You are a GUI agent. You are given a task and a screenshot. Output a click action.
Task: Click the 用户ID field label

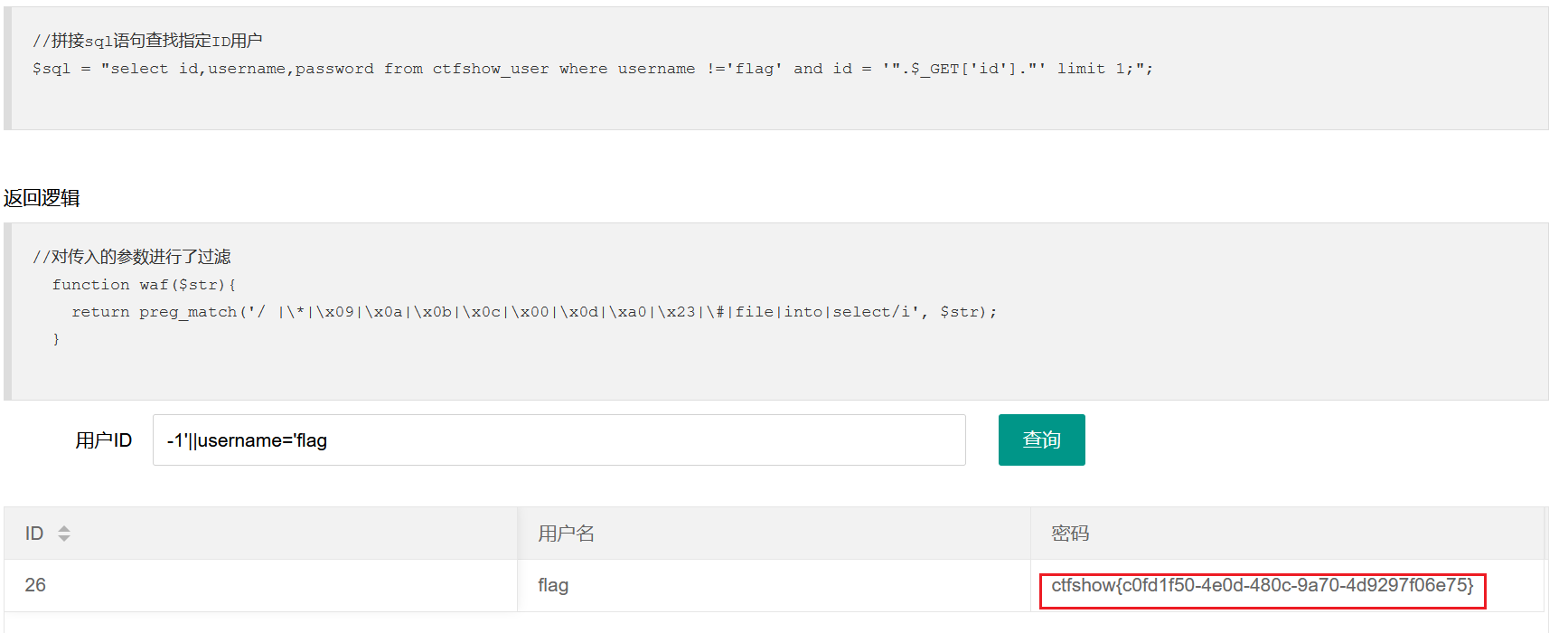103,440
